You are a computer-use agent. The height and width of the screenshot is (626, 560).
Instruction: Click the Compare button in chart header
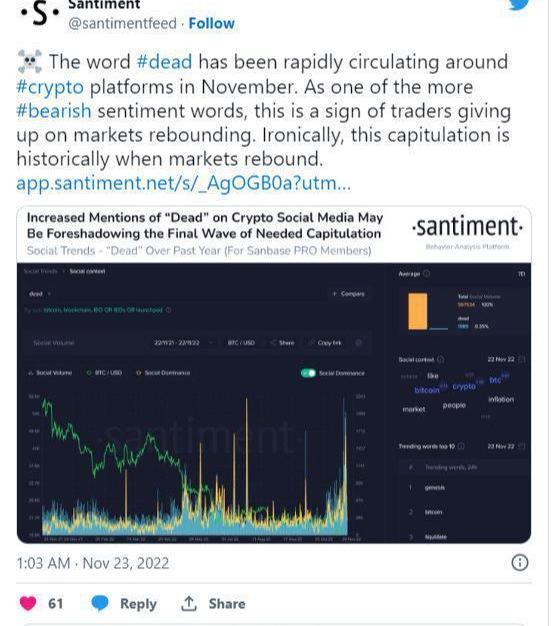tap(348, 294)
